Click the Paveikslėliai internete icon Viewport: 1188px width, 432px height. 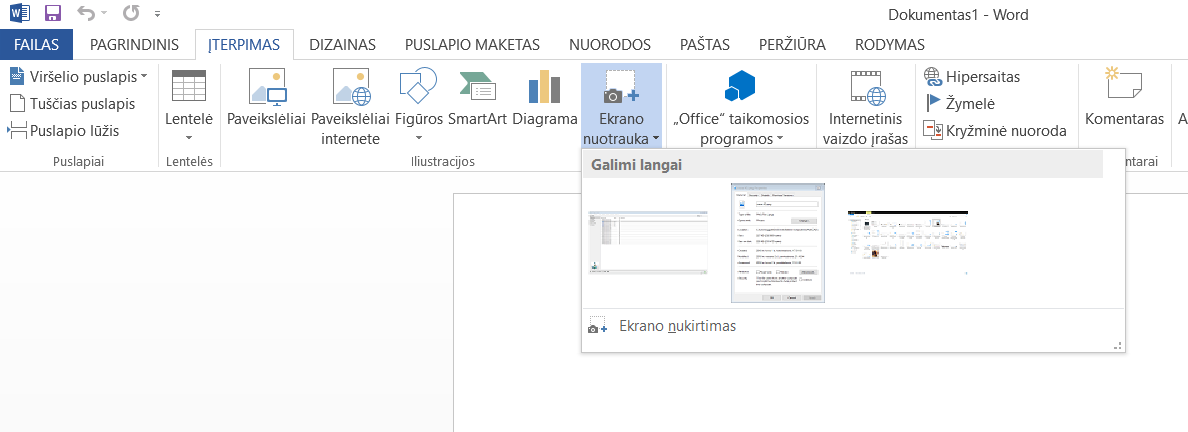coord(351,86)
